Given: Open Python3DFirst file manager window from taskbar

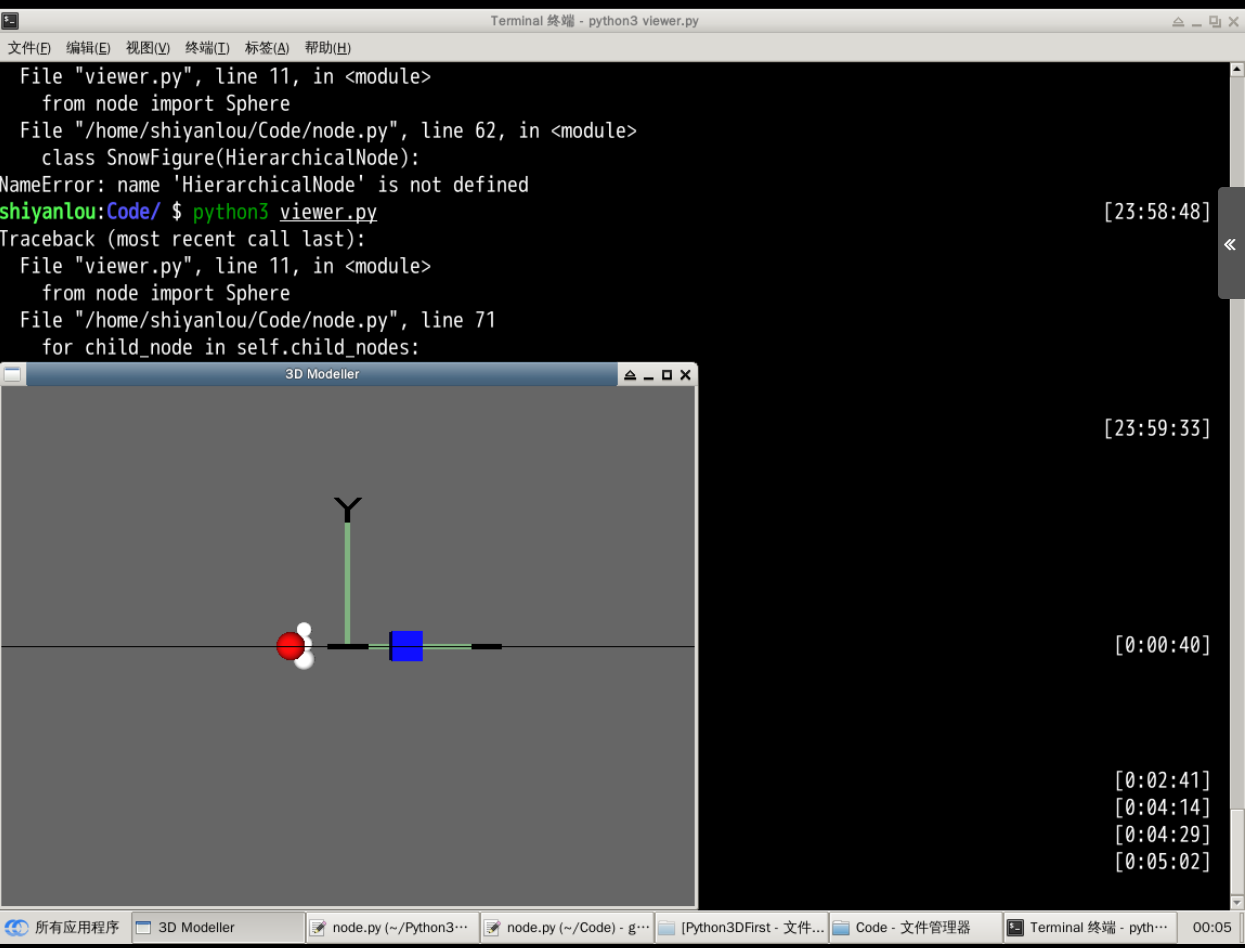Looking at the screenshot, I should [740, 927].
